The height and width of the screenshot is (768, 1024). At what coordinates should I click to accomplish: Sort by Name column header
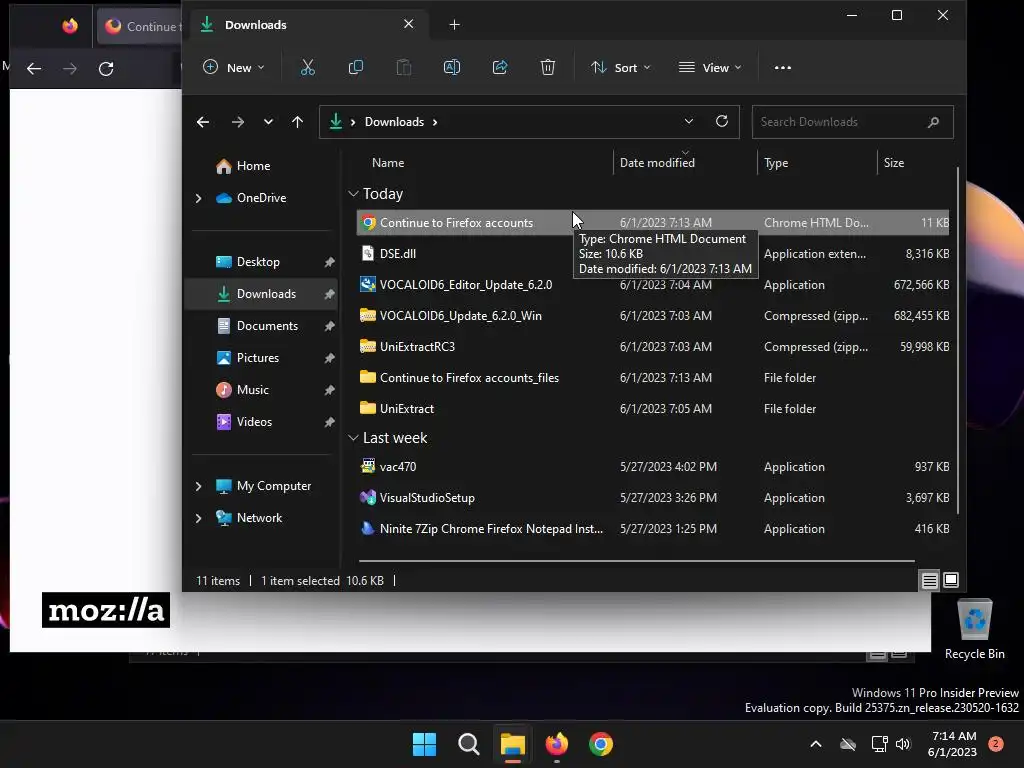pyautogui.click(x=388, y=163)
